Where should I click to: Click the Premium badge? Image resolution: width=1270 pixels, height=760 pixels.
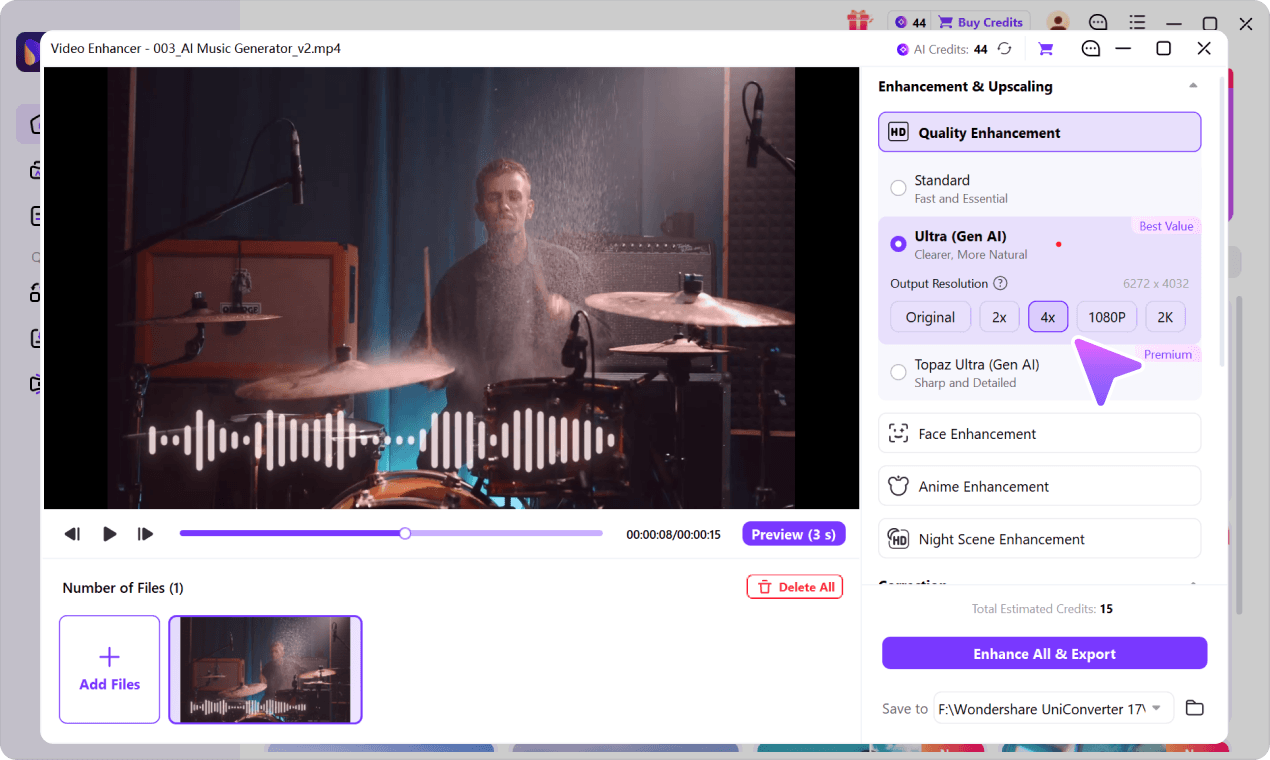click(x=1168, y=354)
